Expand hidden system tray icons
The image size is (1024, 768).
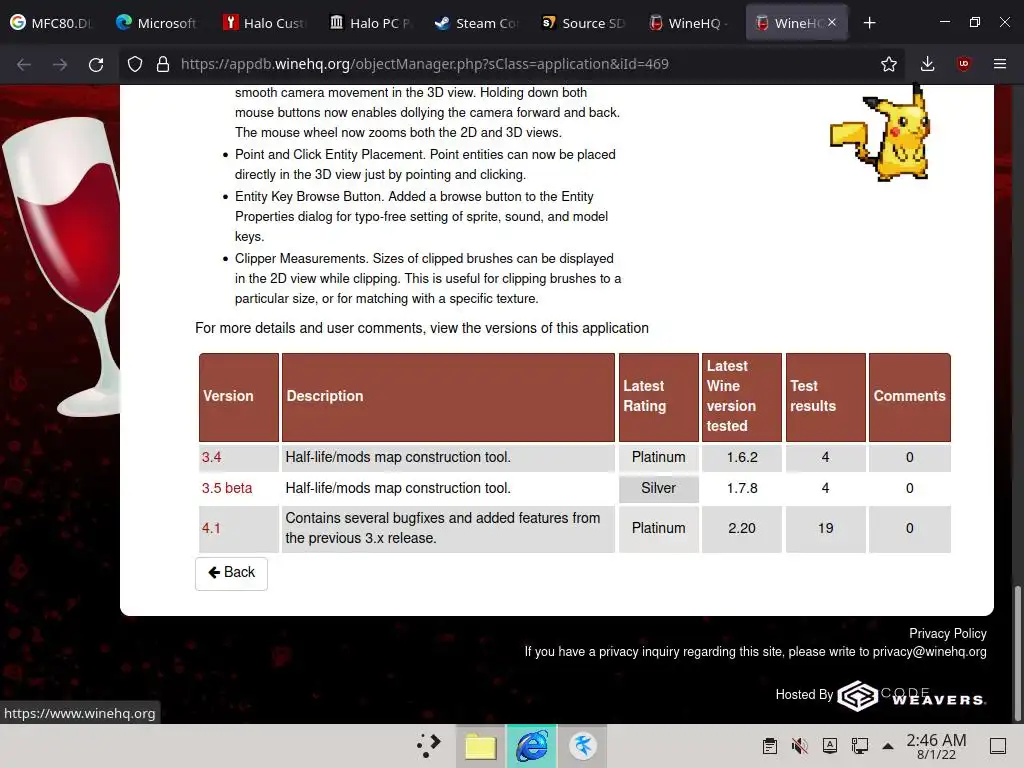pyautogui.click(x=888, y=746)
